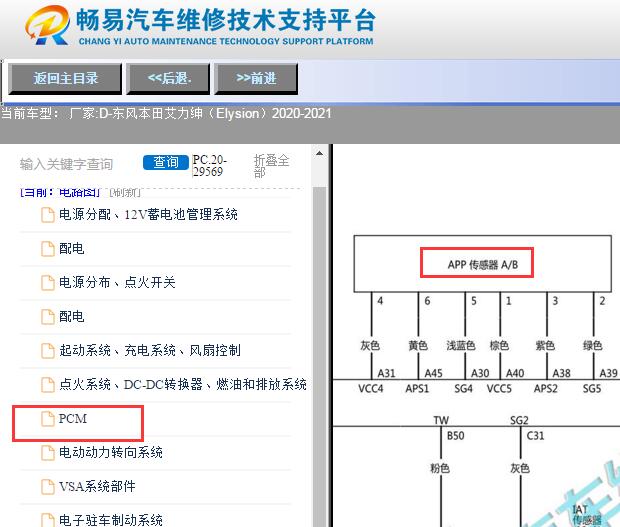Click the APS1 pin label in diagram

pos(417,389)
